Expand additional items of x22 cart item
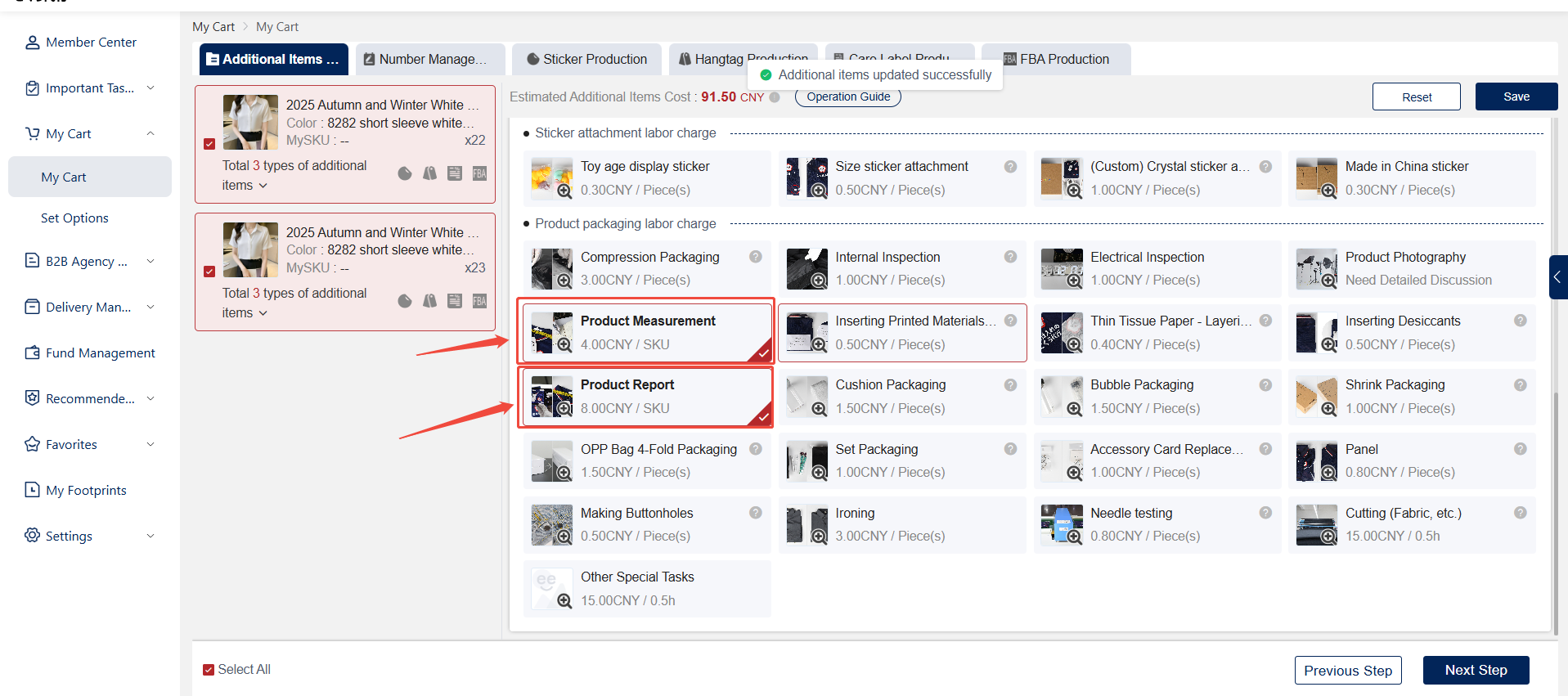1568x696 pixels. (x=263, y=186)
